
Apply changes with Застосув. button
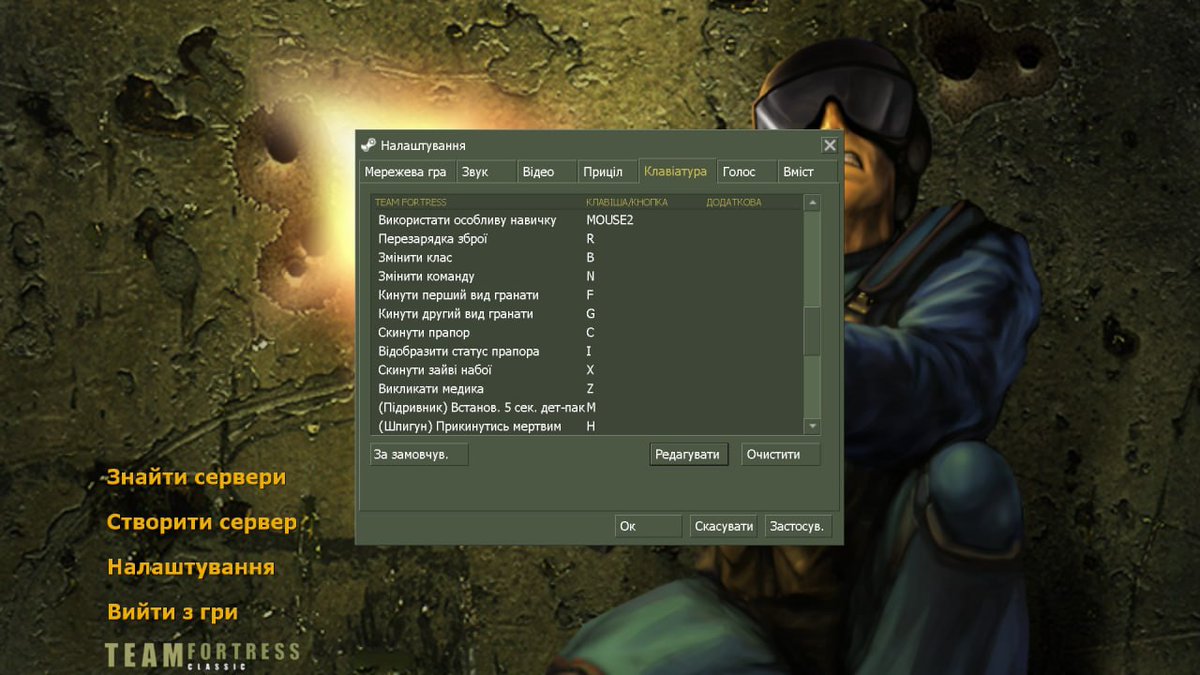pos(798,526)
